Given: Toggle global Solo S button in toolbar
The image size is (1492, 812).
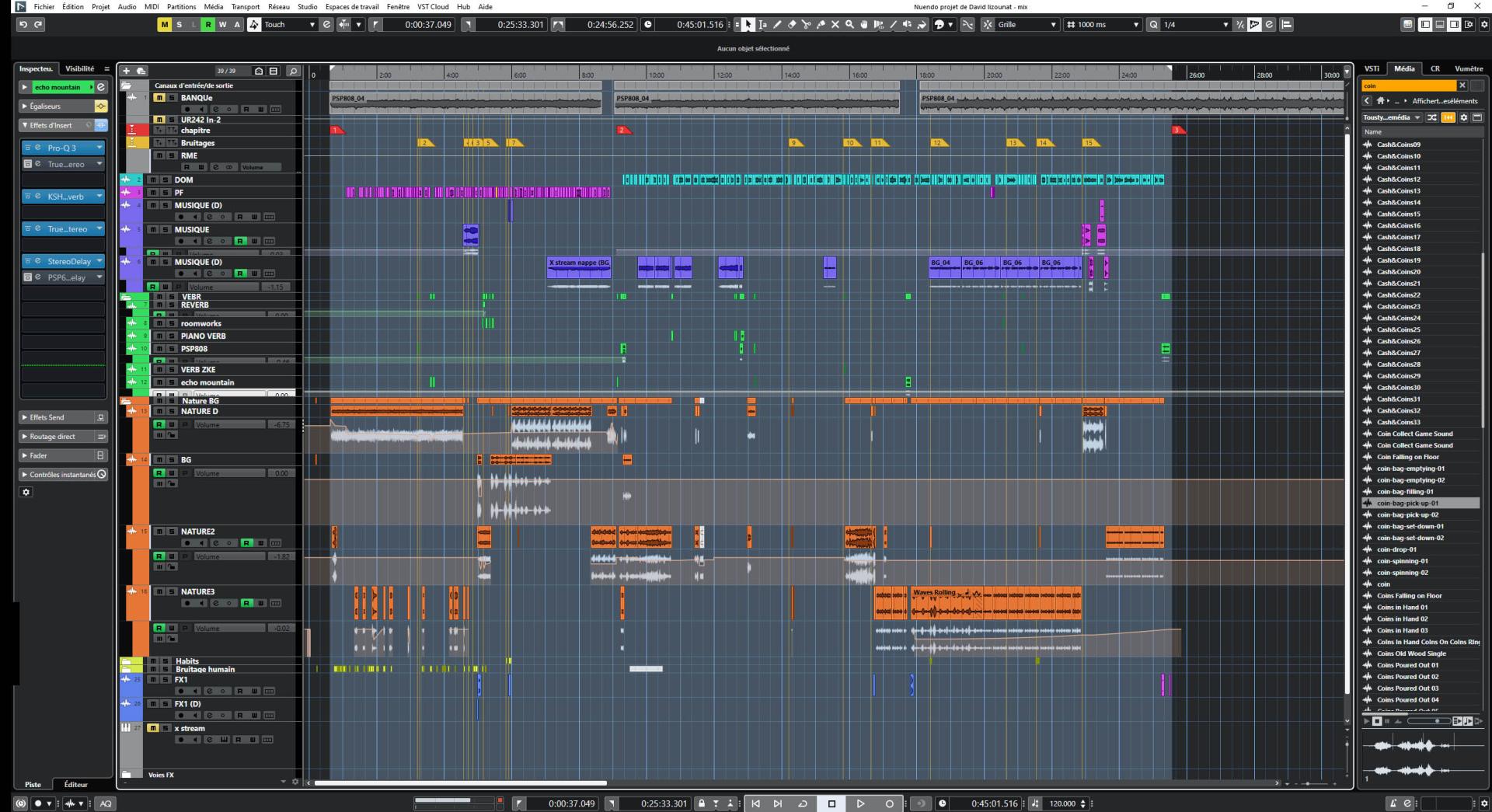Looking at the screenshot, I should [x=180, y=25].
